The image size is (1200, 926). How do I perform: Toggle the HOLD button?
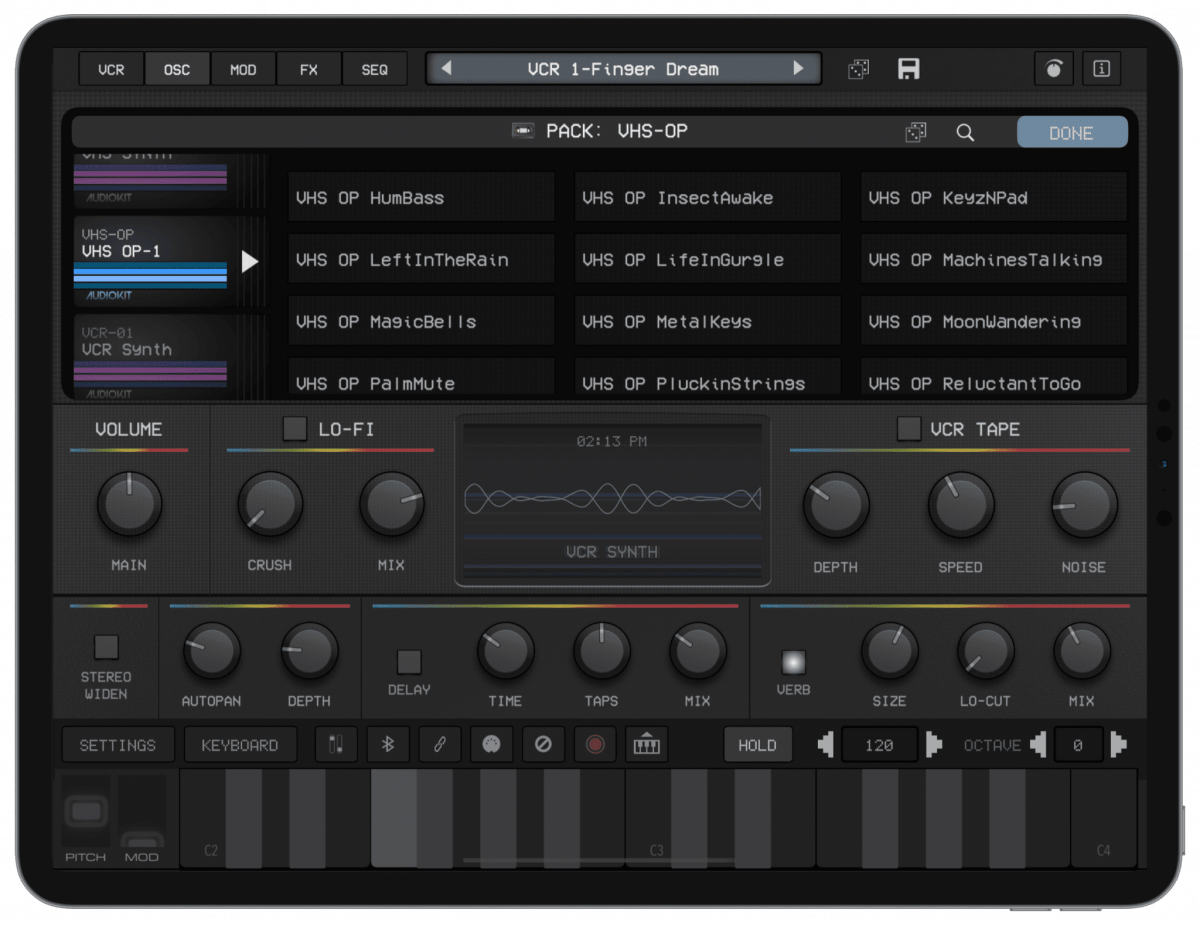click(757, 745)
